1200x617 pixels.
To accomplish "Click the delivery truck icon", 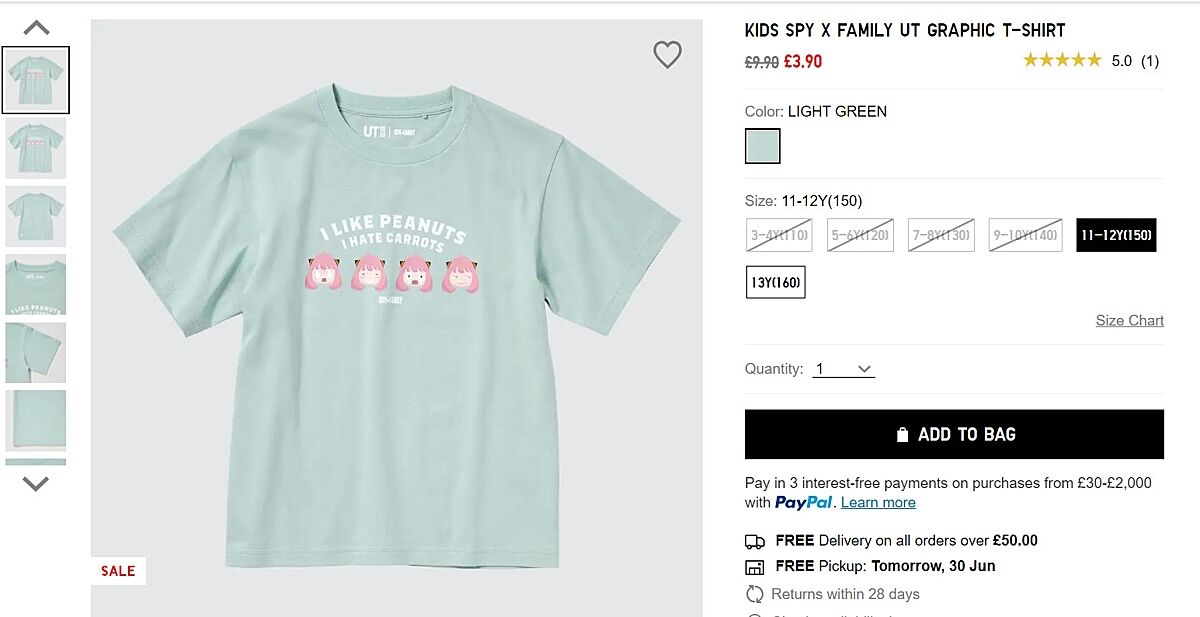I will tap(755, 541).
